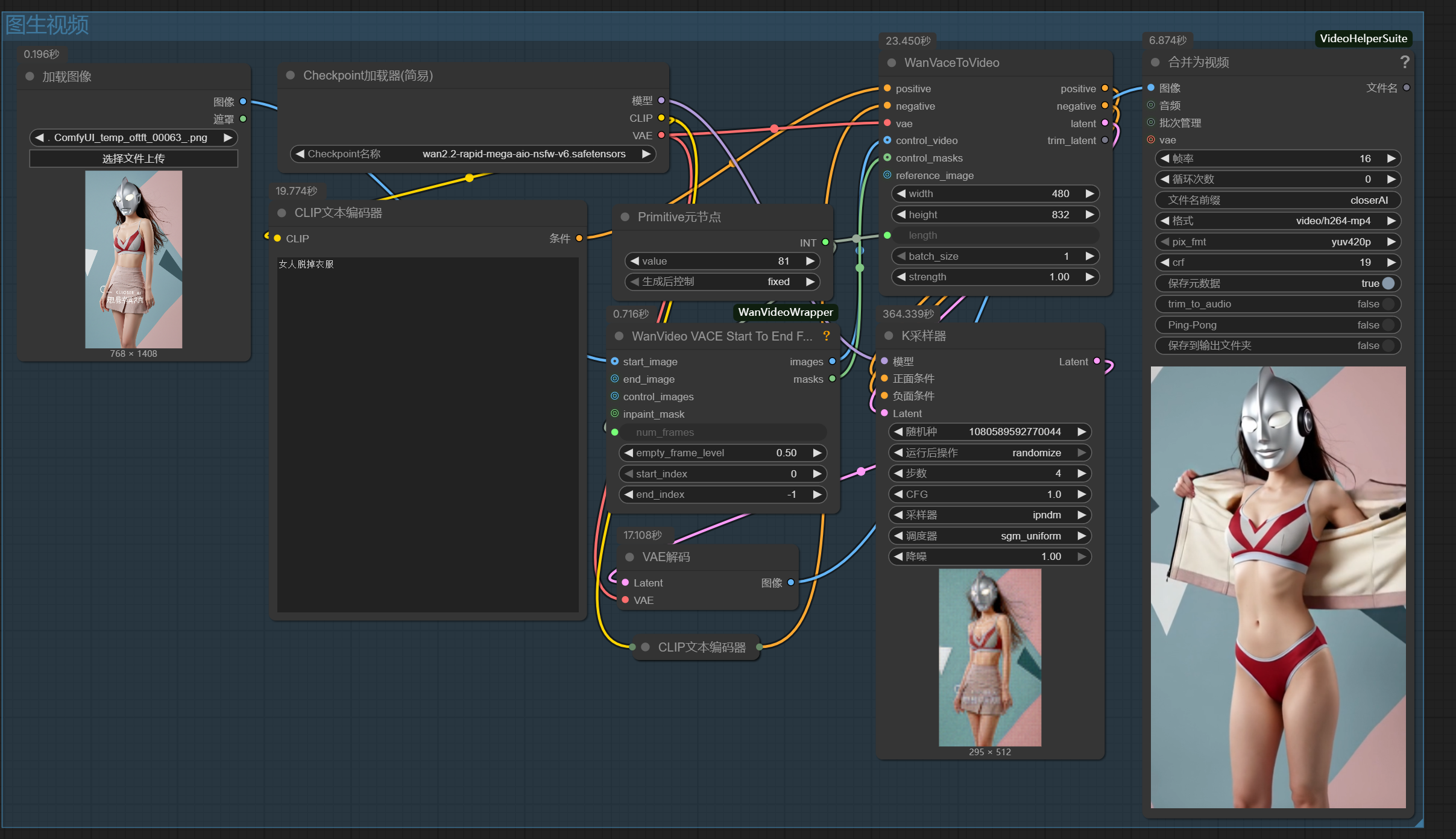Viewport: 1456px width, 839px height.
Task: Click the 选择文件上传 upload button
Action: [x=133, y=159]
